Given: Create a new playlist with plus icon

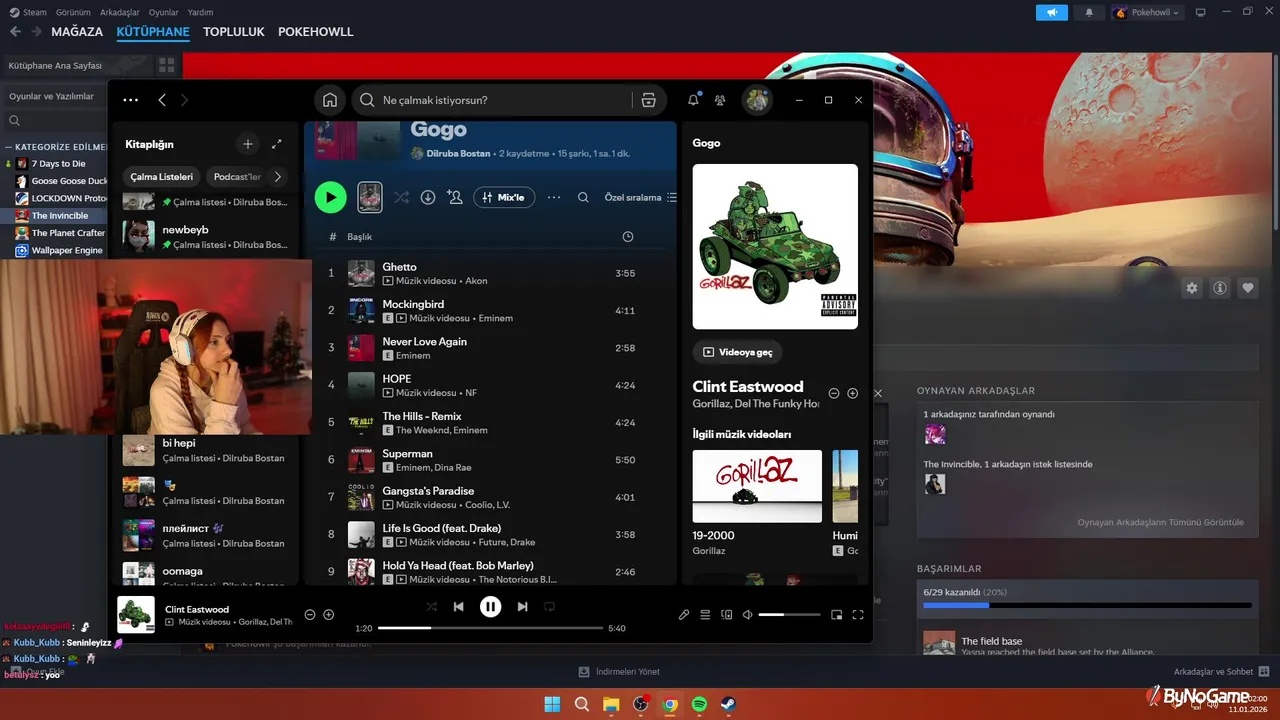Looking at the screenshot, I should point(248,144).
